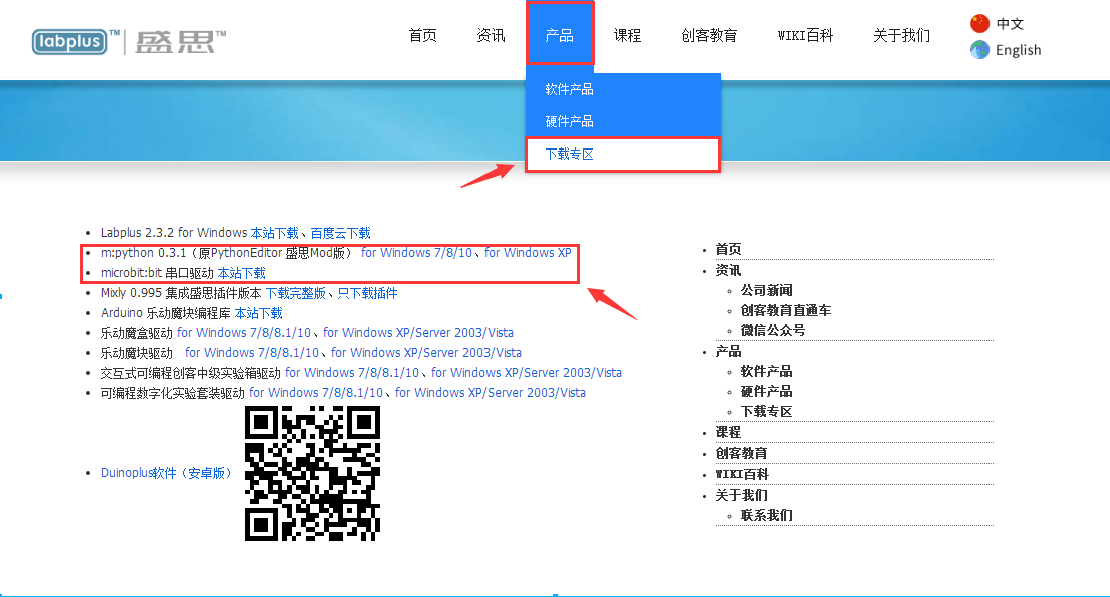Open the Duinoplus软件（安卓版）link

pos(166,473)
